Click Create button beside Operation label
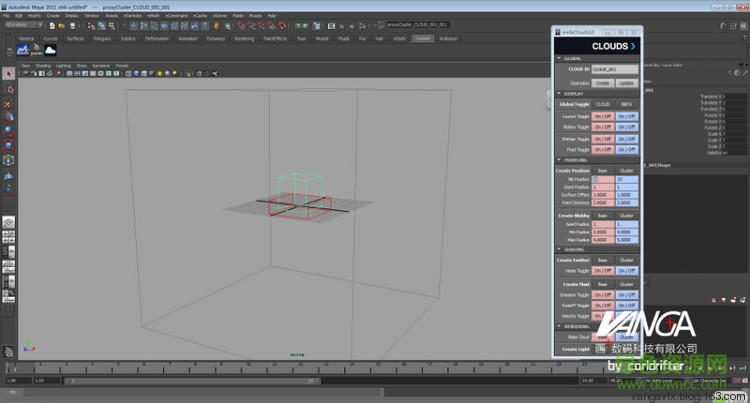750x403 pixels. pyautogui.click(x=602, y=82)
